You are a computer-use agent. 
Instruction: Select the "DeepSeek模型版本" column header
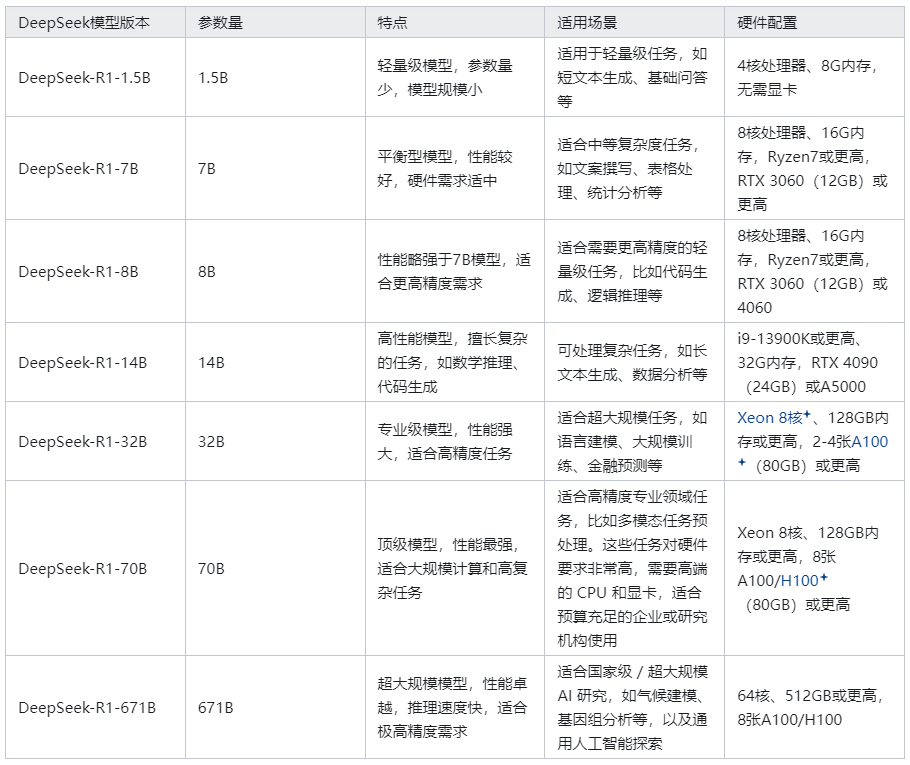84,23
